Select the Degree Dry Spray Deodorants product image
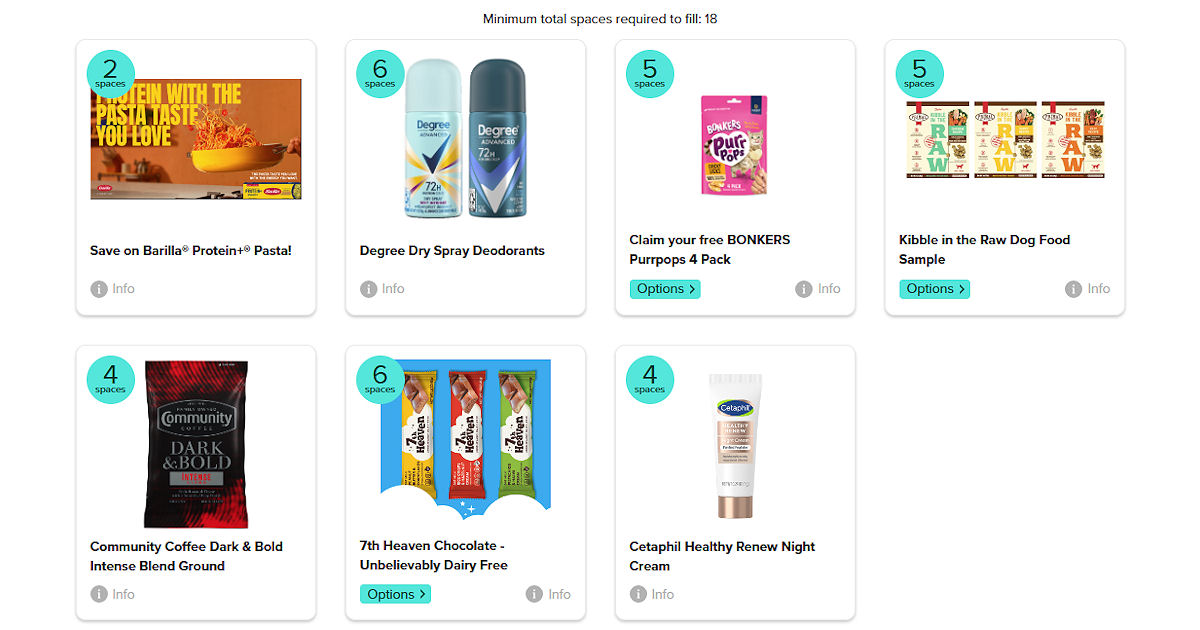Screen dimensions: 1200x630 tap(465, 138)
